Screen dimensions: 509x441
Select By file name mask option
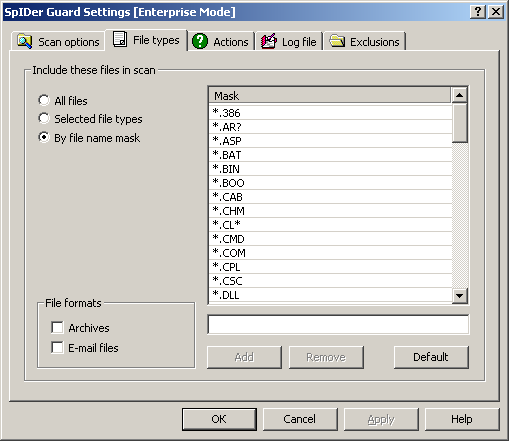[44, 137]
